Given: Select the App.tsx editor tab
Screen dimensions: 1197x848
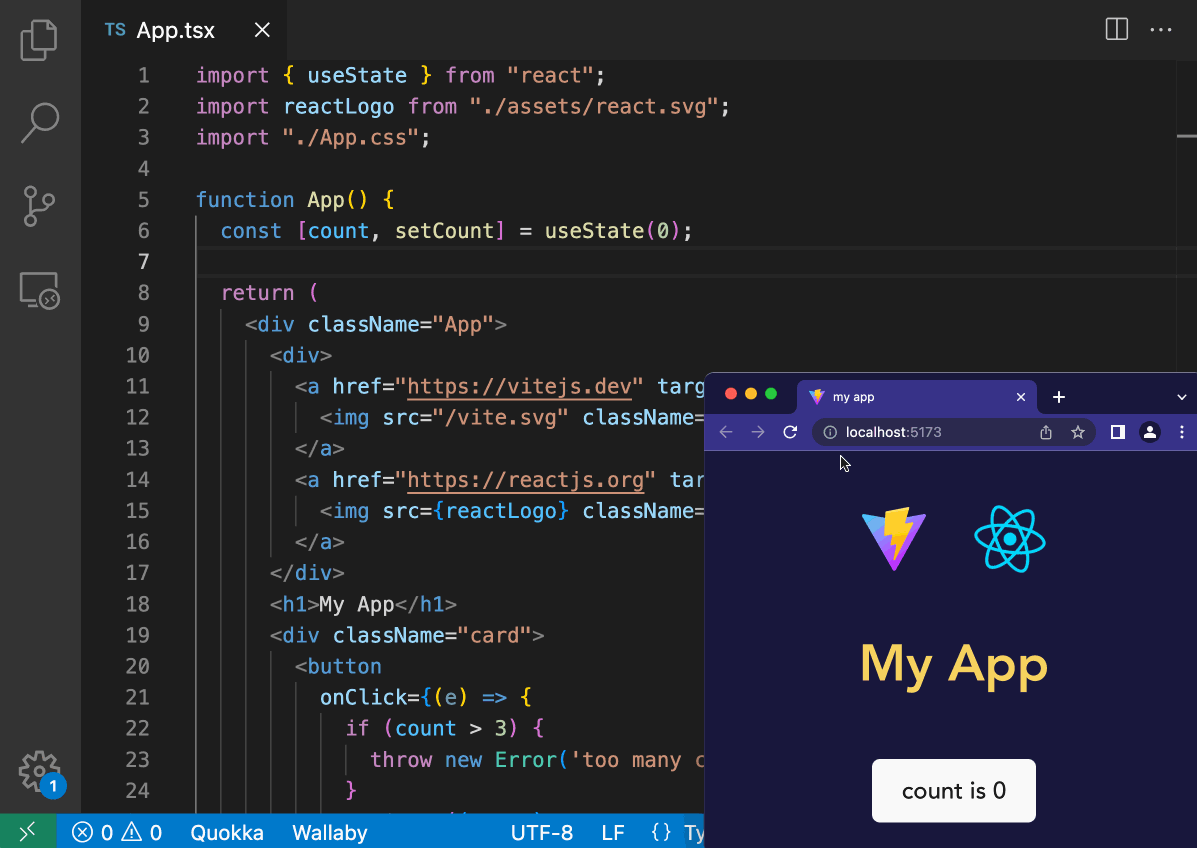Looking at the screenshot, I should pos(175,30).
